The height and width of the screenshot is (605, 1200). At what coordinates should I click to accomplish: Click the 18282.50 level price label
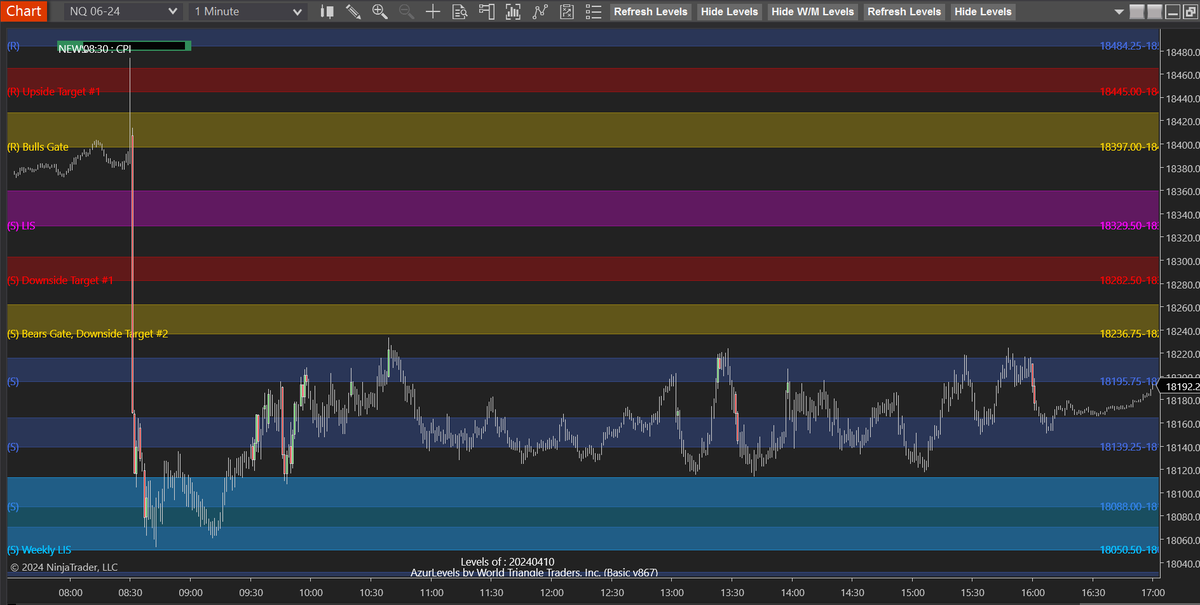point(1128,281)
